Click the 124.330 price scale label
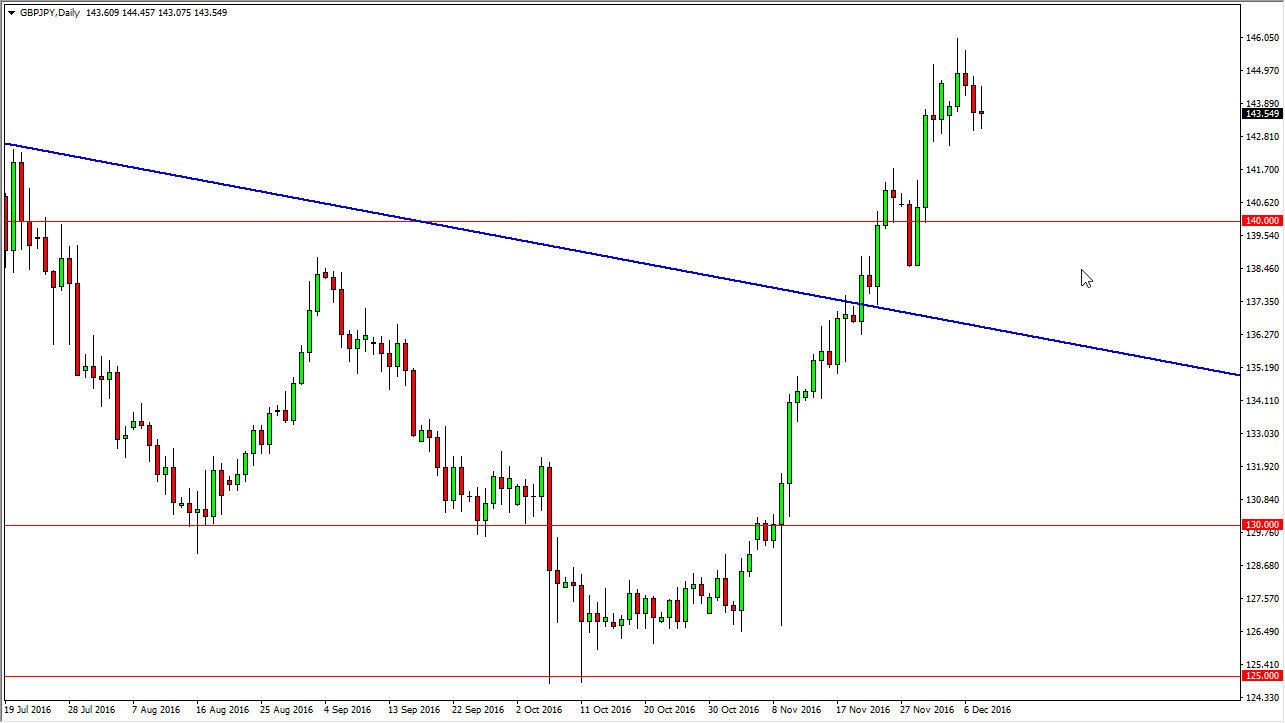Image resolution: width=1285 pixels, height=723 pixels. click(1261, 697)
